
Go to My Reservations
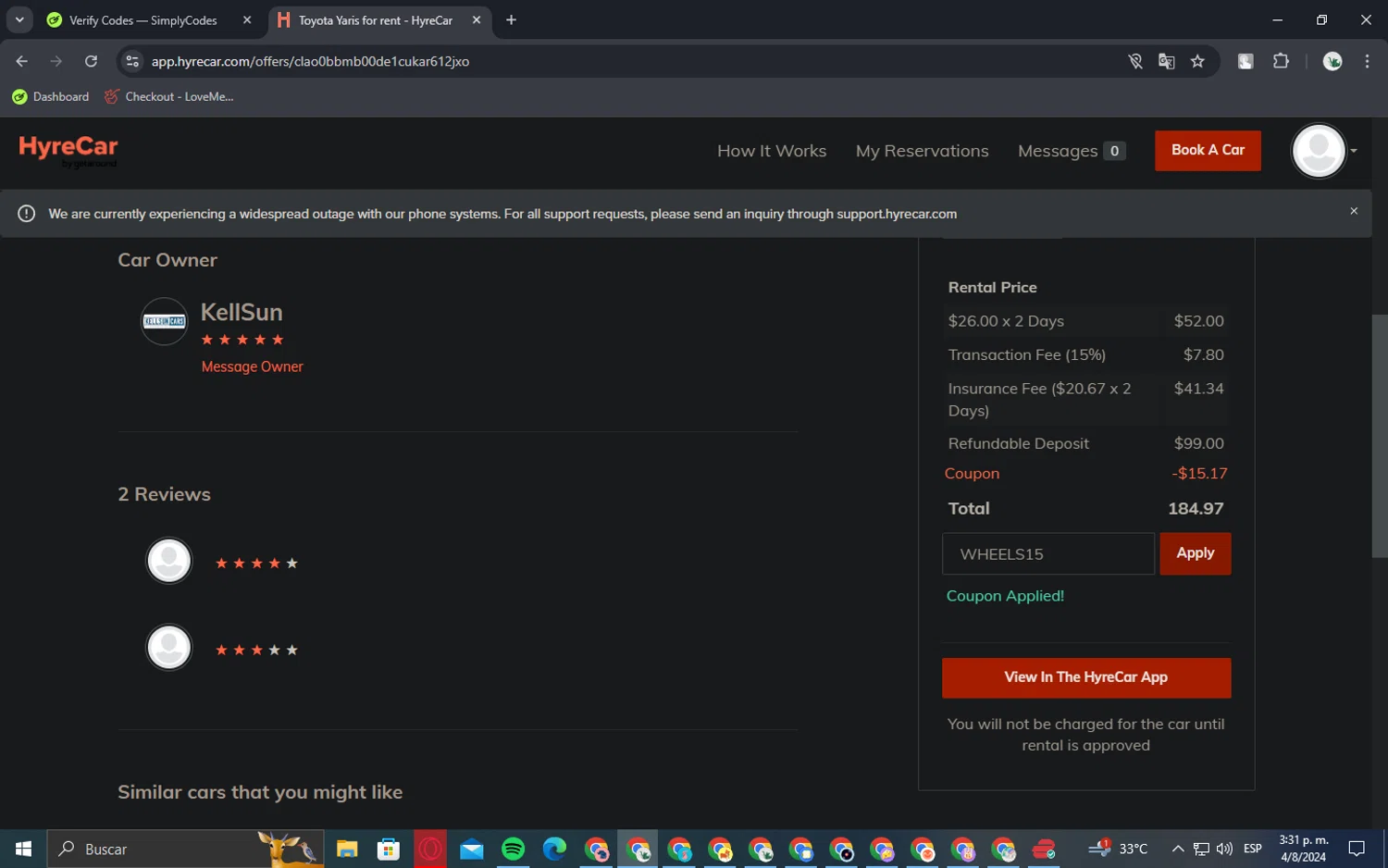click(922, 151)
